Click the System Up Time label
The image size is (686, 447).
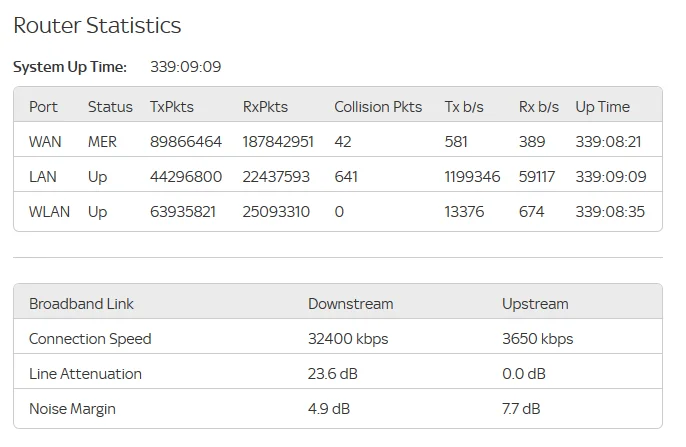(70, 67)
